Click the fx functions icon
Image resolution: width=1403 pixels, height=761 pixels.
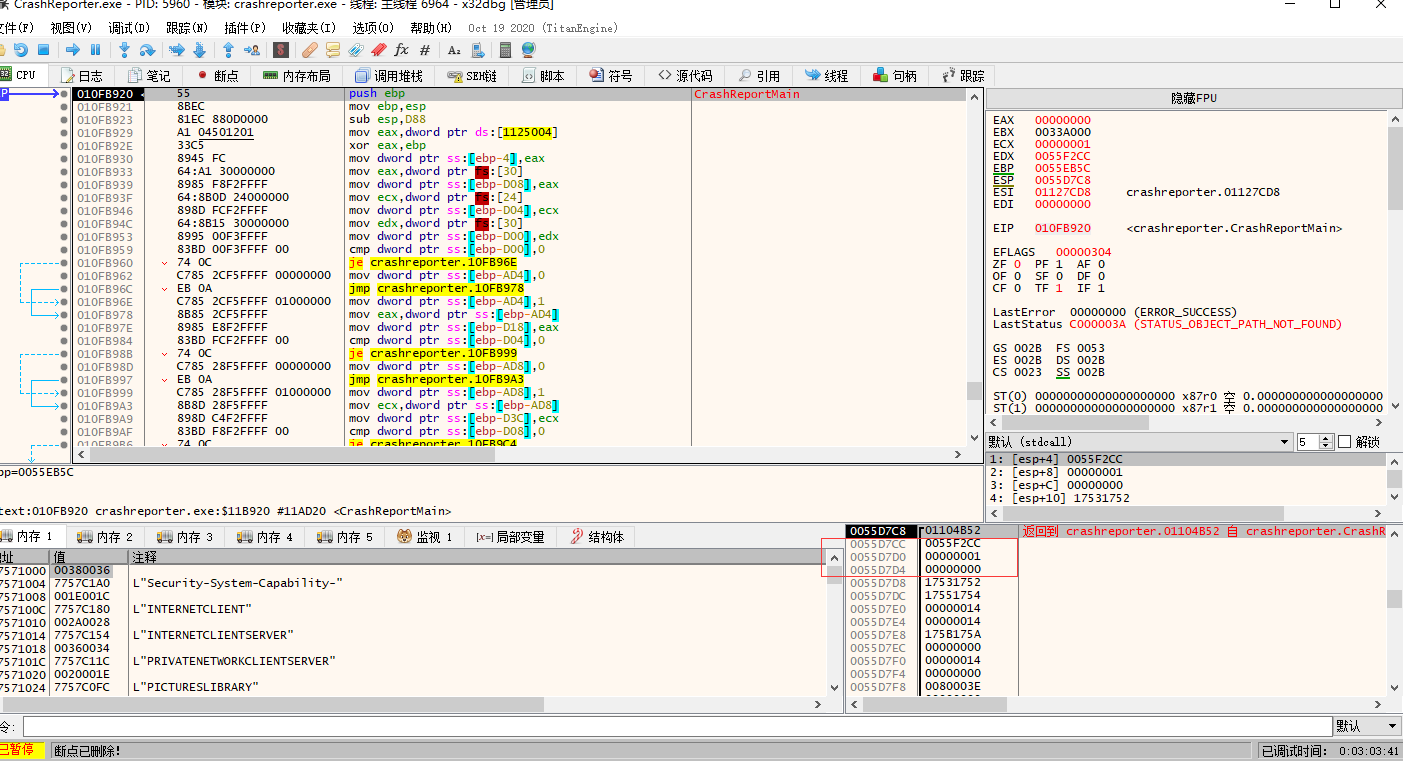click(x=402, y=50)
